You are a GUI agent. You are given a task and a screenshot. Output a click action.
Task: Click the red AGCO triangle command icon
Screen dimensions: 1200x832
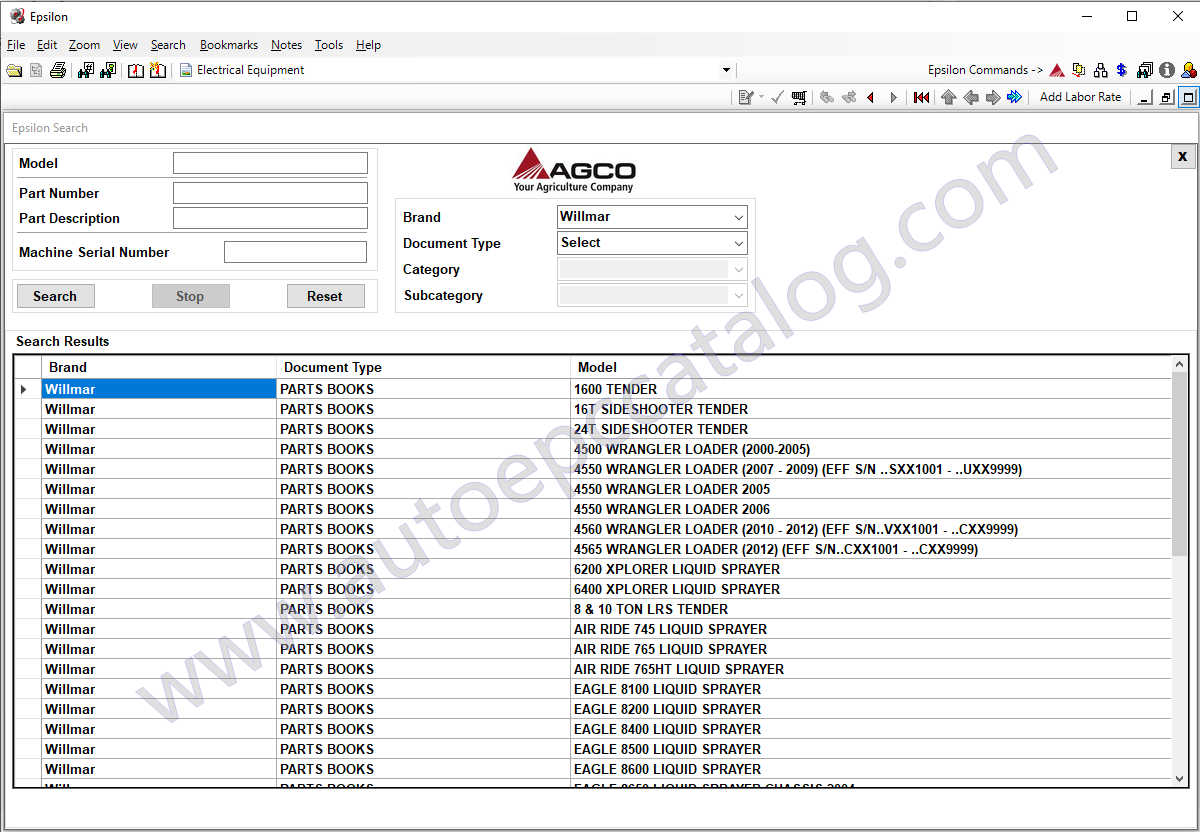click(1057, 70)
